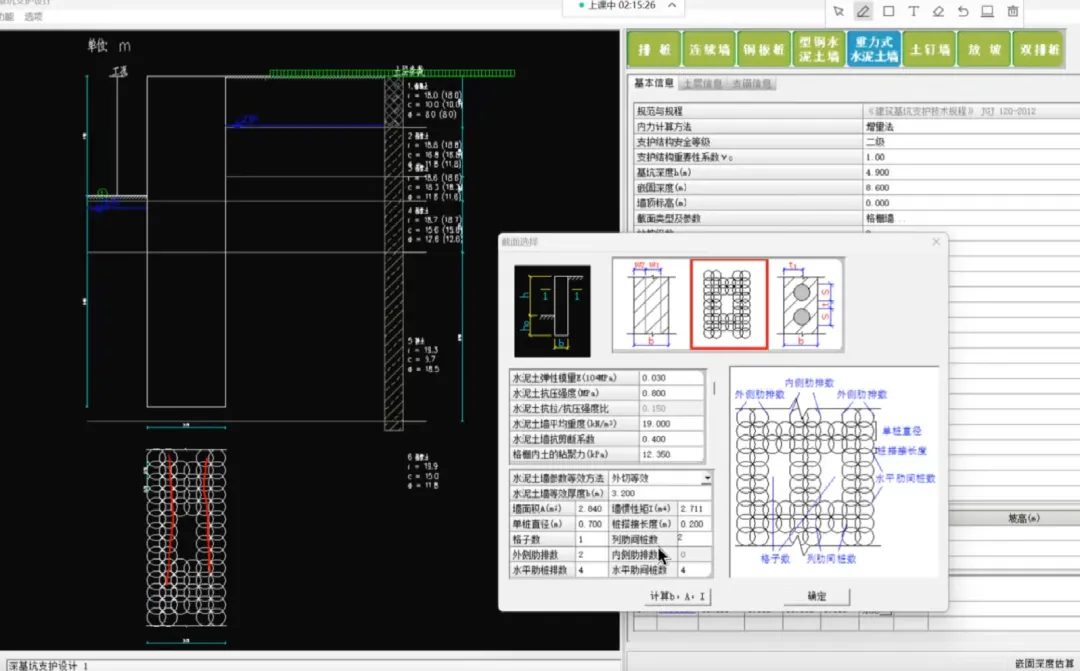This screenshot has height=671, width=1080.
Task: Select the 型钢水泥土墙 support type
Action: pyautogui.click(x=819, y=49)
